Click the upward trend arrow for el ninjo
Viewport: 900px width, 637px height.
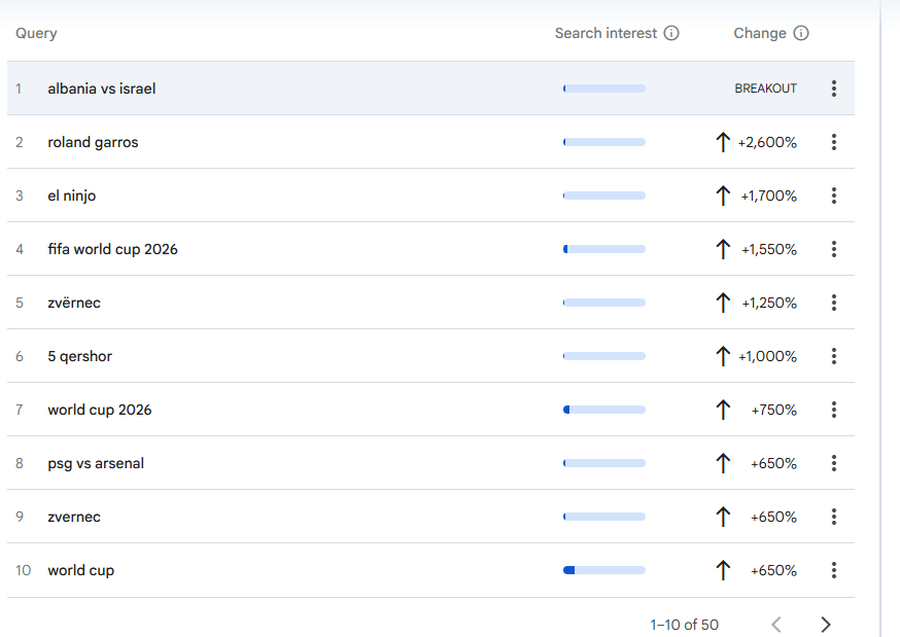(723, 196)
